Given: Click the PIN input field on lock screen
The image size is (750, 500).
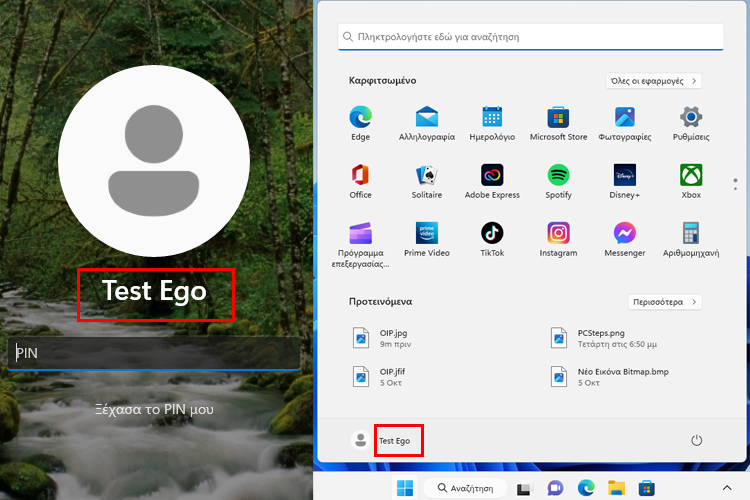Looking at the screenshot, I should (154, 353).
